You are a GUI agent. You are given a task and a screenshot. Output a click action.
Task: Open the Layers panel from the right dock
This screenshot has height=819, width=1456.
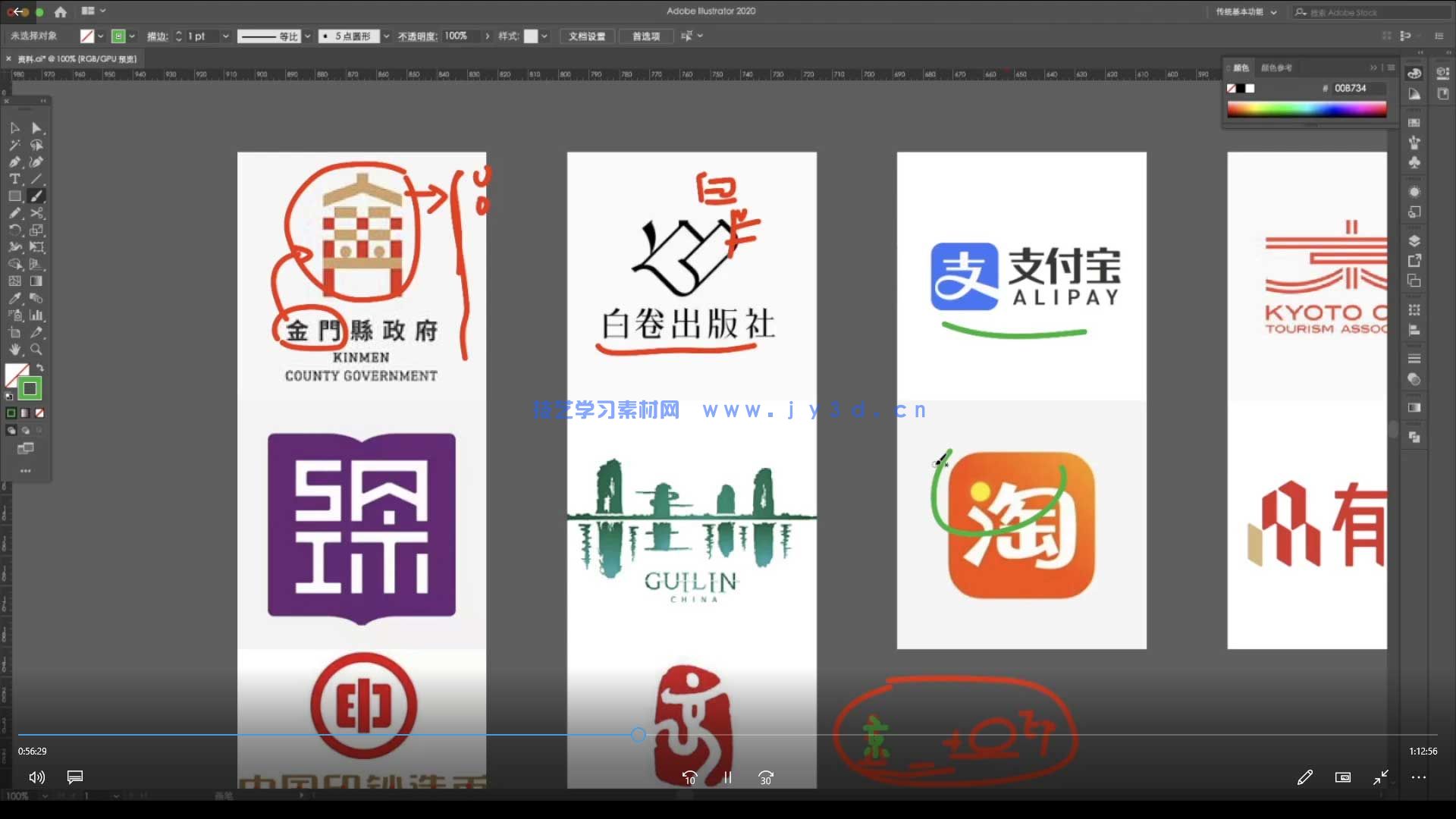coord(1414,241)
